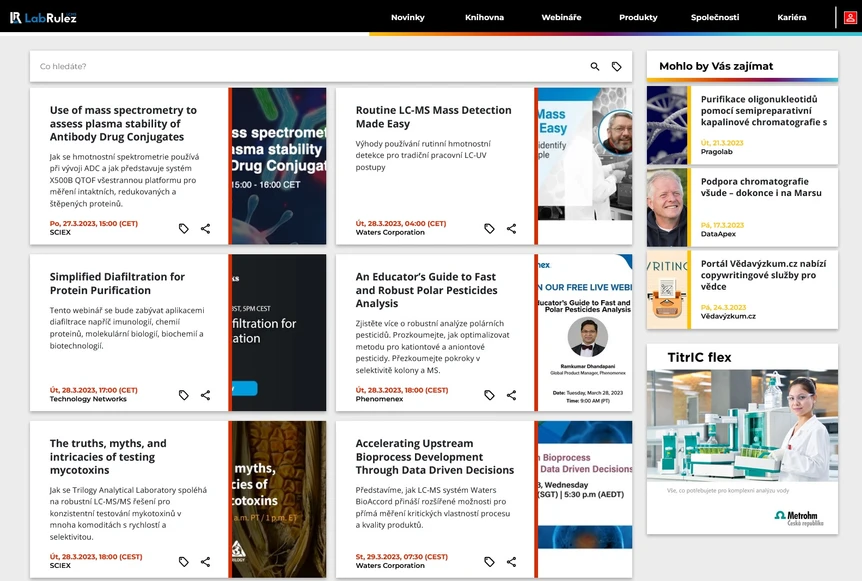Open 'Use of mass spectrometry' webinar title
Image resolution: width=862 pixels, height=581 pixels.
(x=123, y=124)
